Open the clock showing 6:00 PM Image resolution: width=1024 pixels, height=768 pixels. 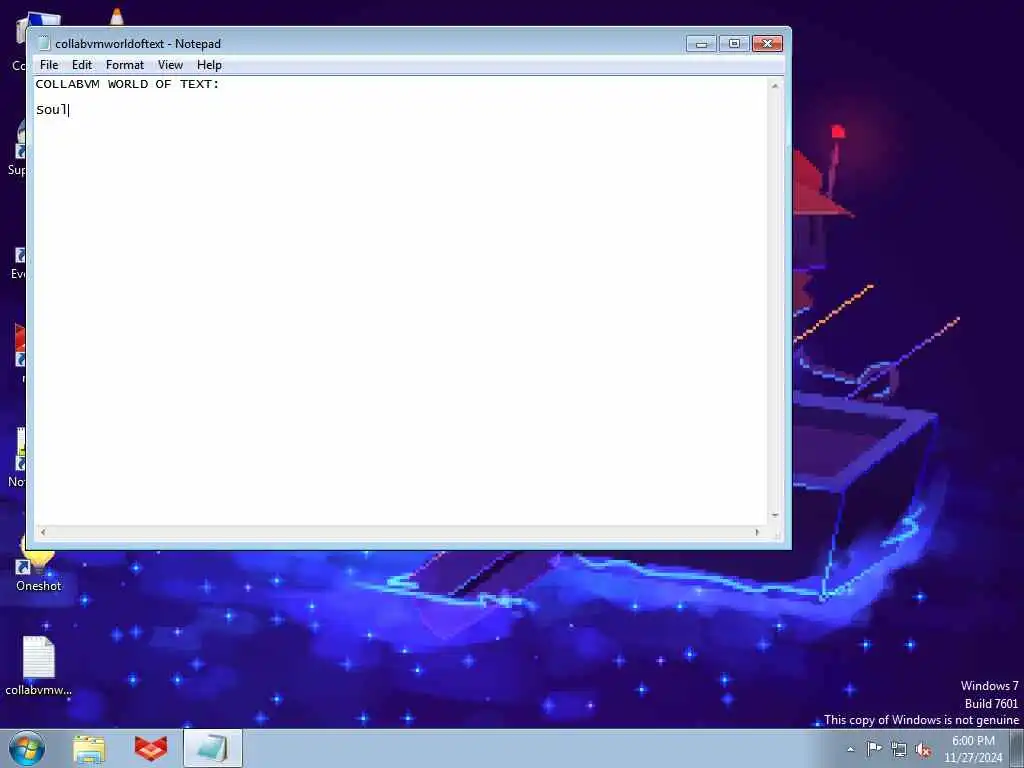pyautogui.click(x=973, y=749)
